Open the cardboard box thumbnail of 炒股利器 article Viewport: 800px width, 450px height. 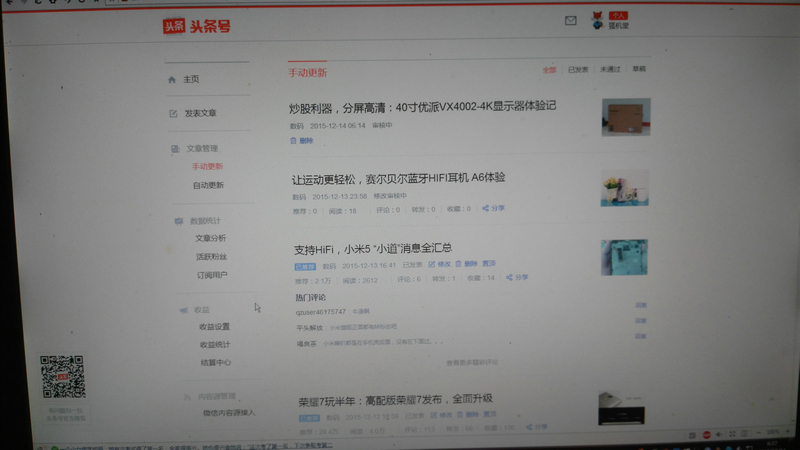click(x=626, y=117)
